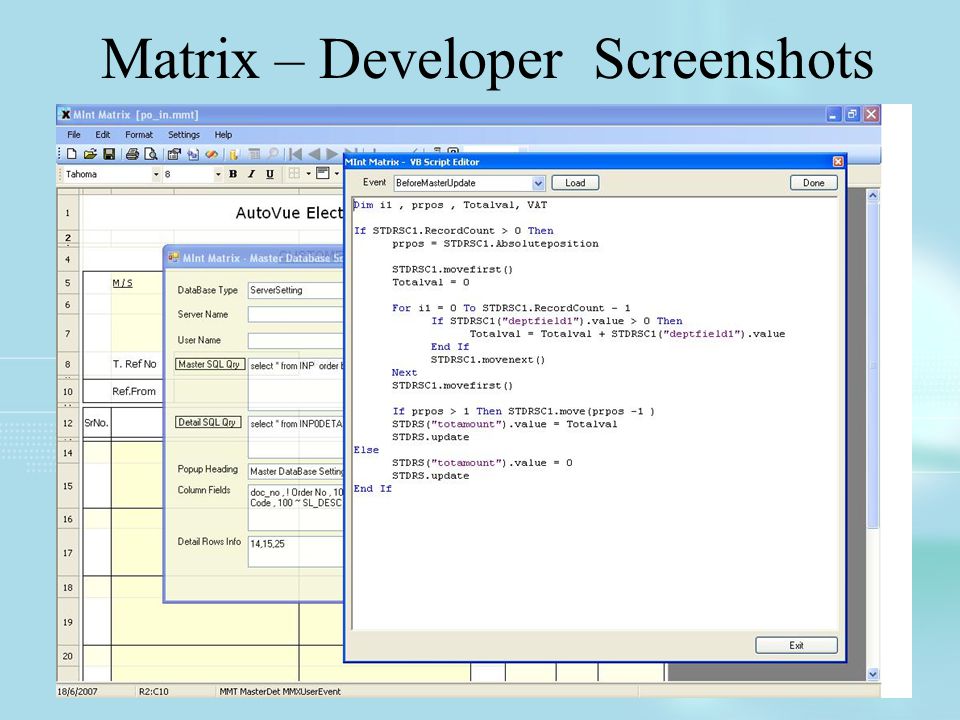Toggle Italic formatting
Screen dimensions: 960x720
tap(251, 174)
